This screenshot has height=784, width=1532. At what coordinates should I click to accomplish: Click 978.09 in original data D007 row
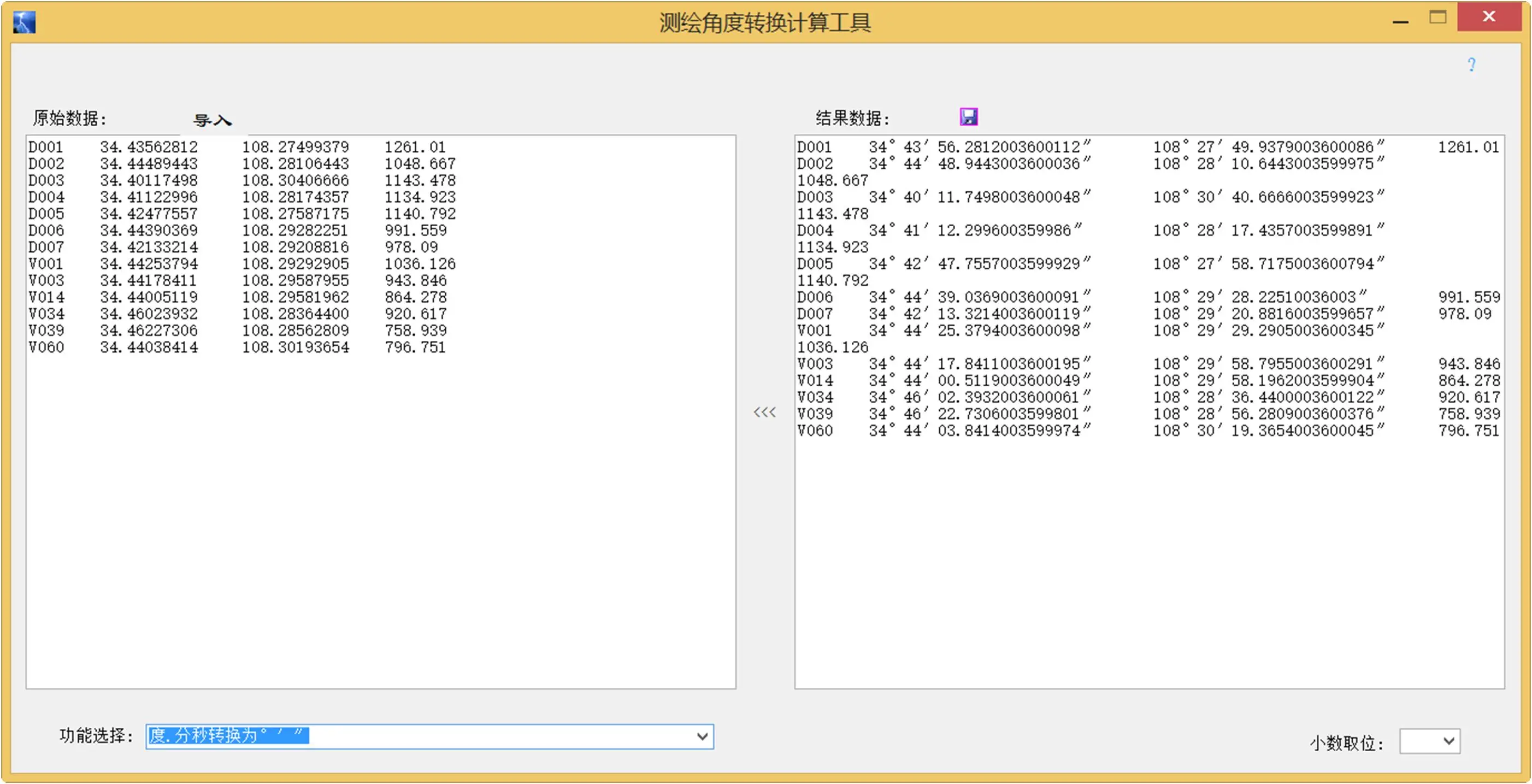[411, 246]
